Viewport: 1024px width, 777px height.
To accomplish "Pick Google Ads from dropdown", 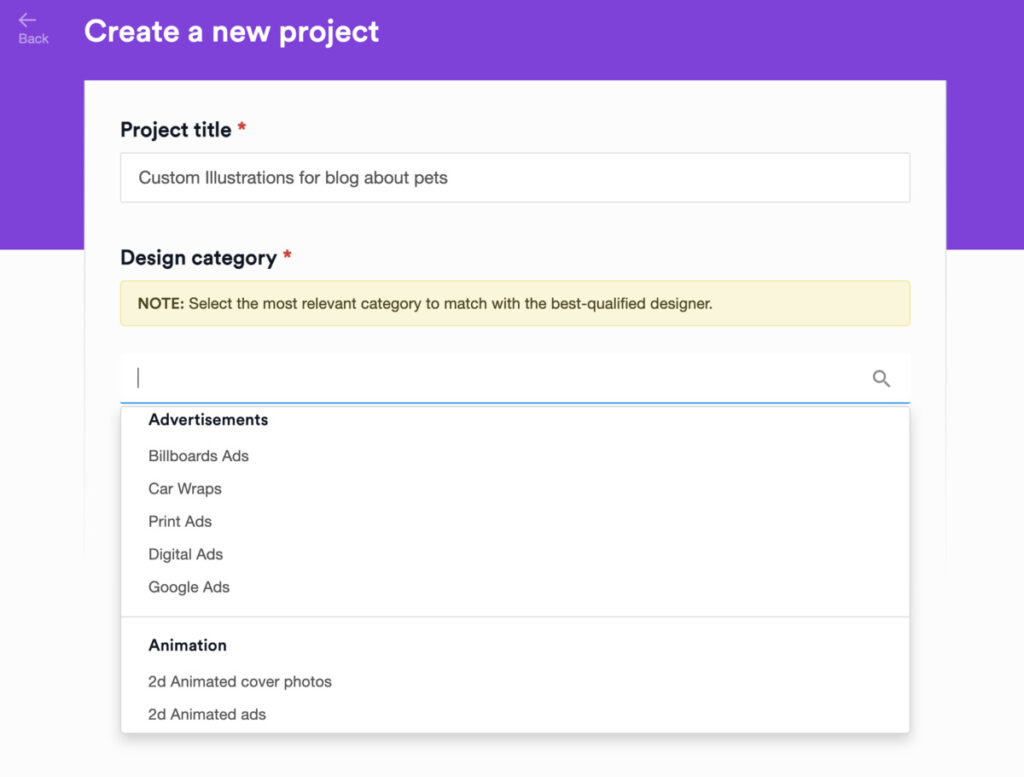I will (189, 586).
